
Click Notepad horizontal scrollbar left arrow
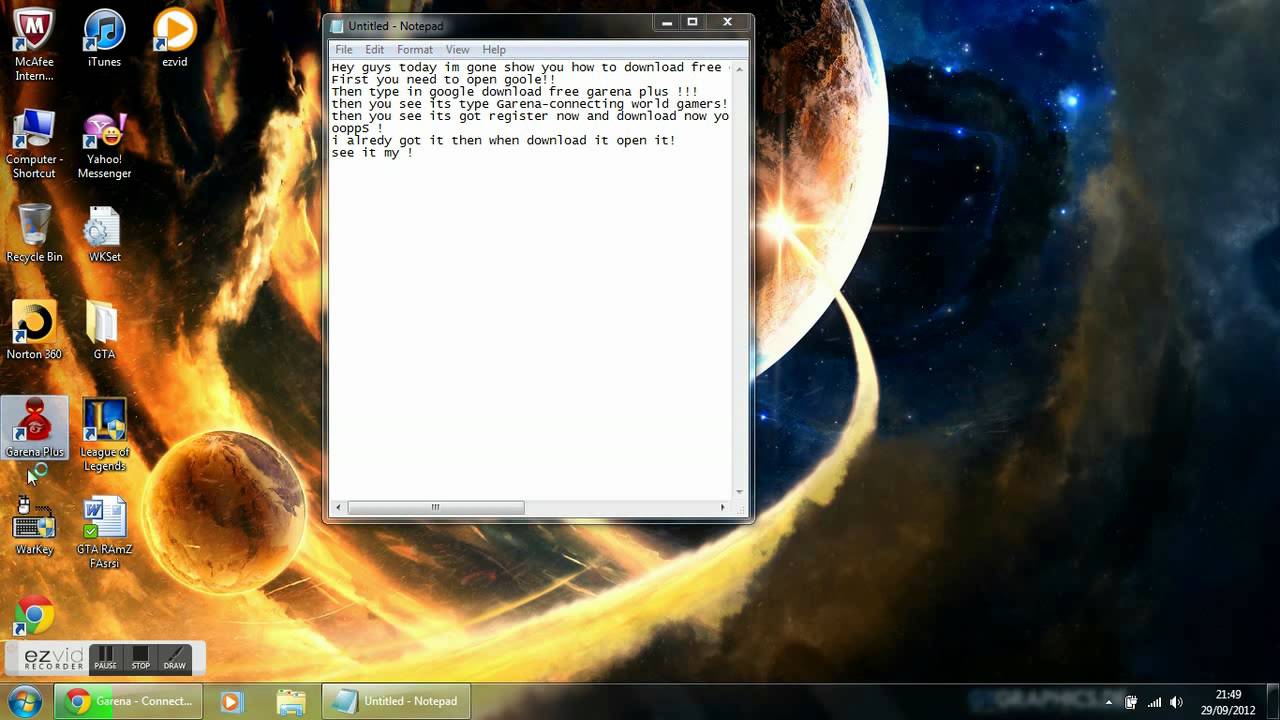click(x=338, y=508)
